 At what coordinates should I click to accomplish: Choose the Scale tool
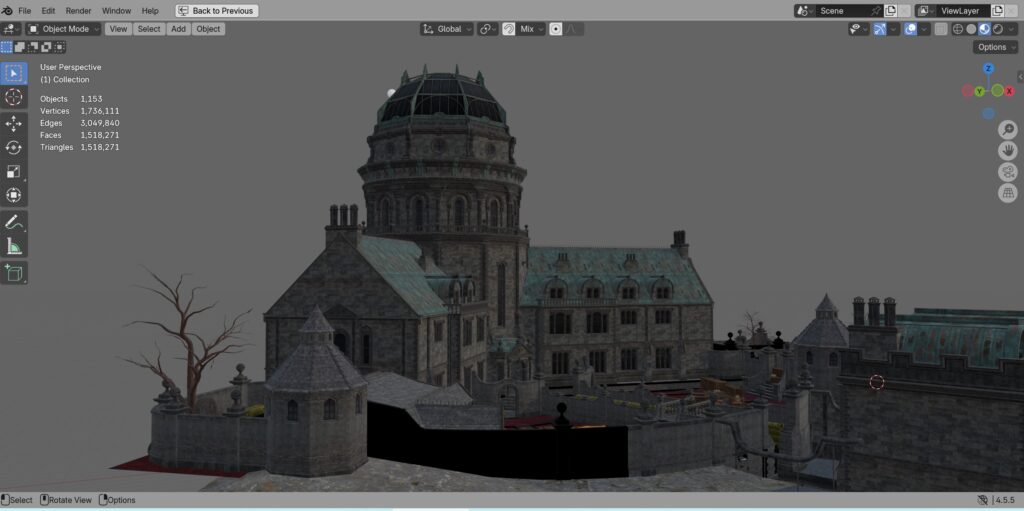tap(14, 172)
